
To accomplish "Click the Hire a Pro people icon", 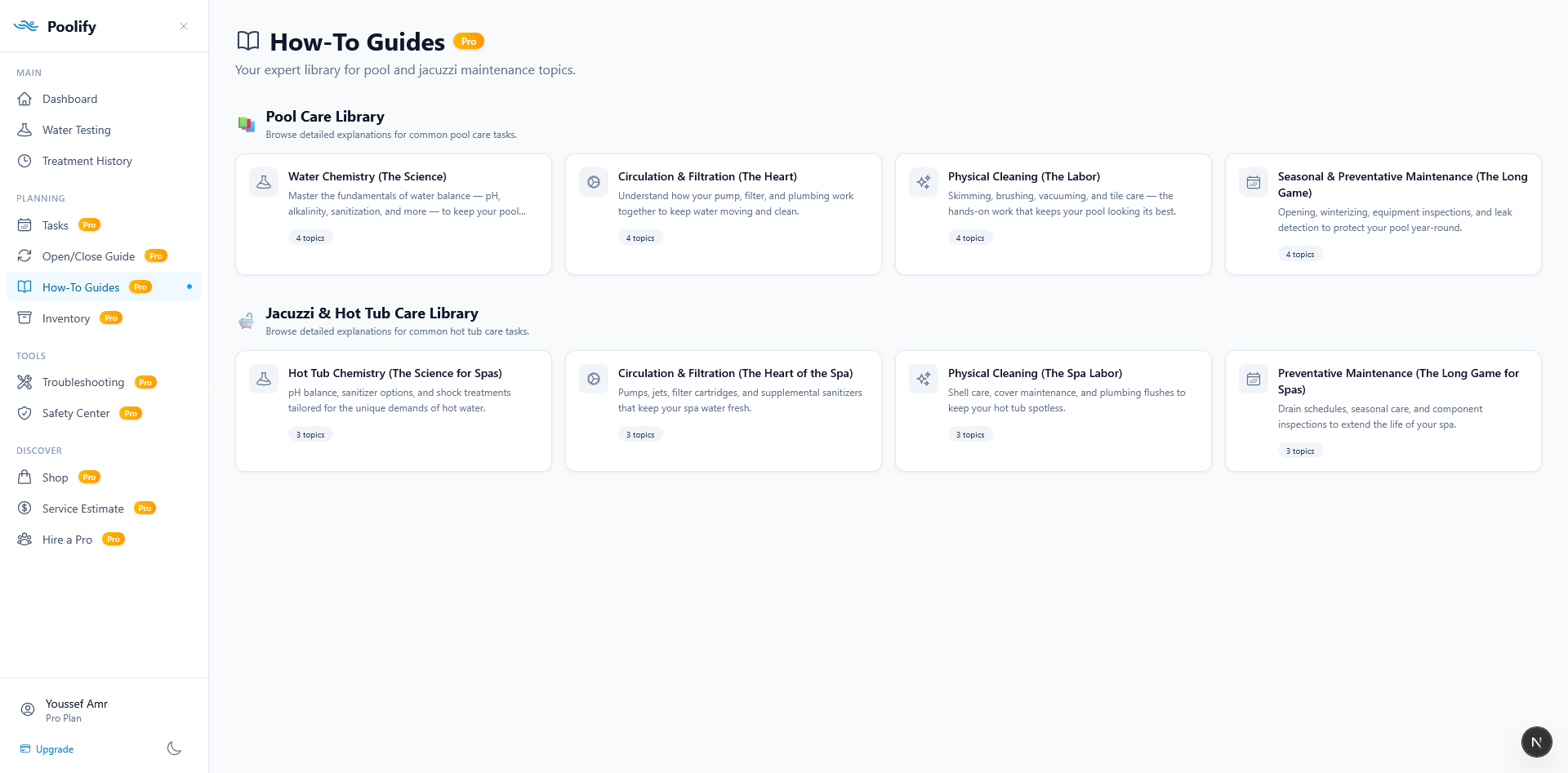I will coord(24,540).
